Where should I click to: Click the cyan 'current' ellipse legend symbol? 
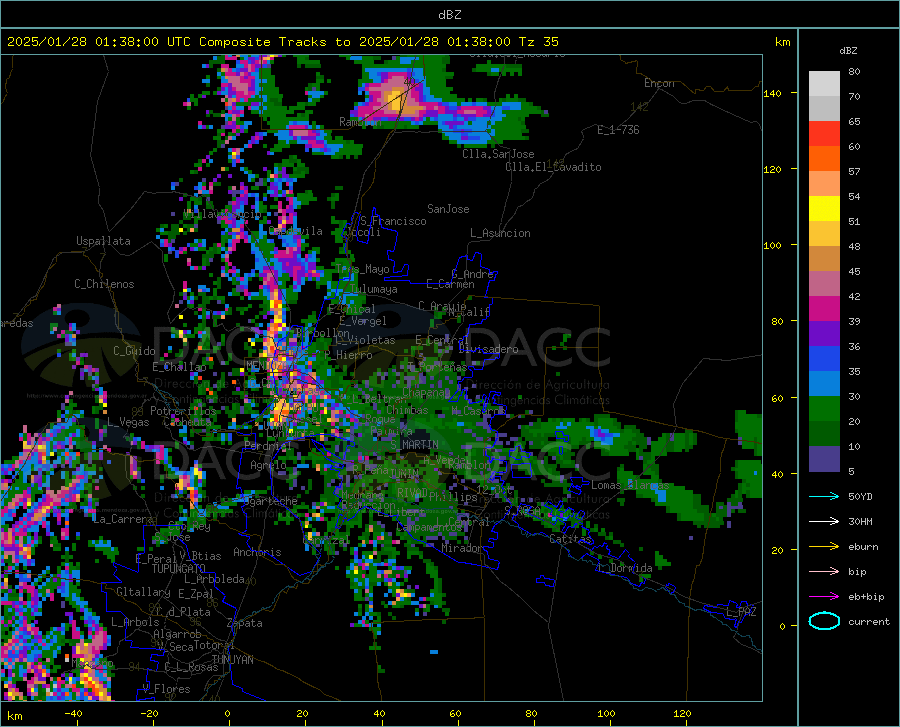coord(824,621)
